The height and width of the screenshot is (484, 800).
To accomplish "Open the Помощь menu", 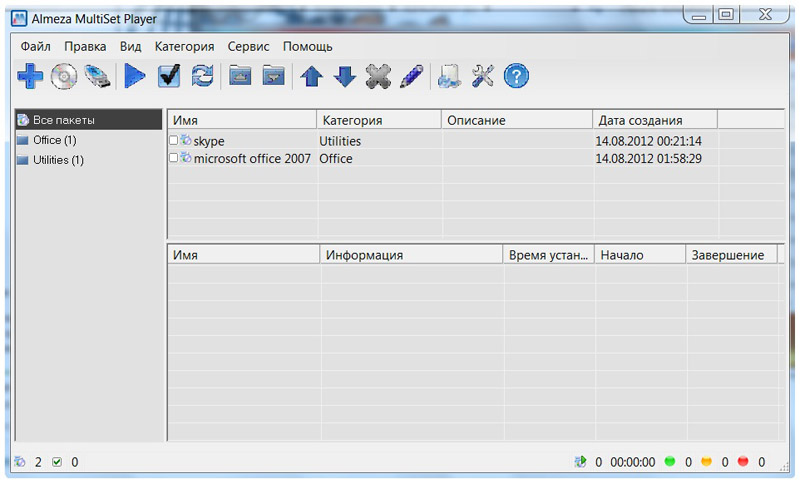I will 308,46.
